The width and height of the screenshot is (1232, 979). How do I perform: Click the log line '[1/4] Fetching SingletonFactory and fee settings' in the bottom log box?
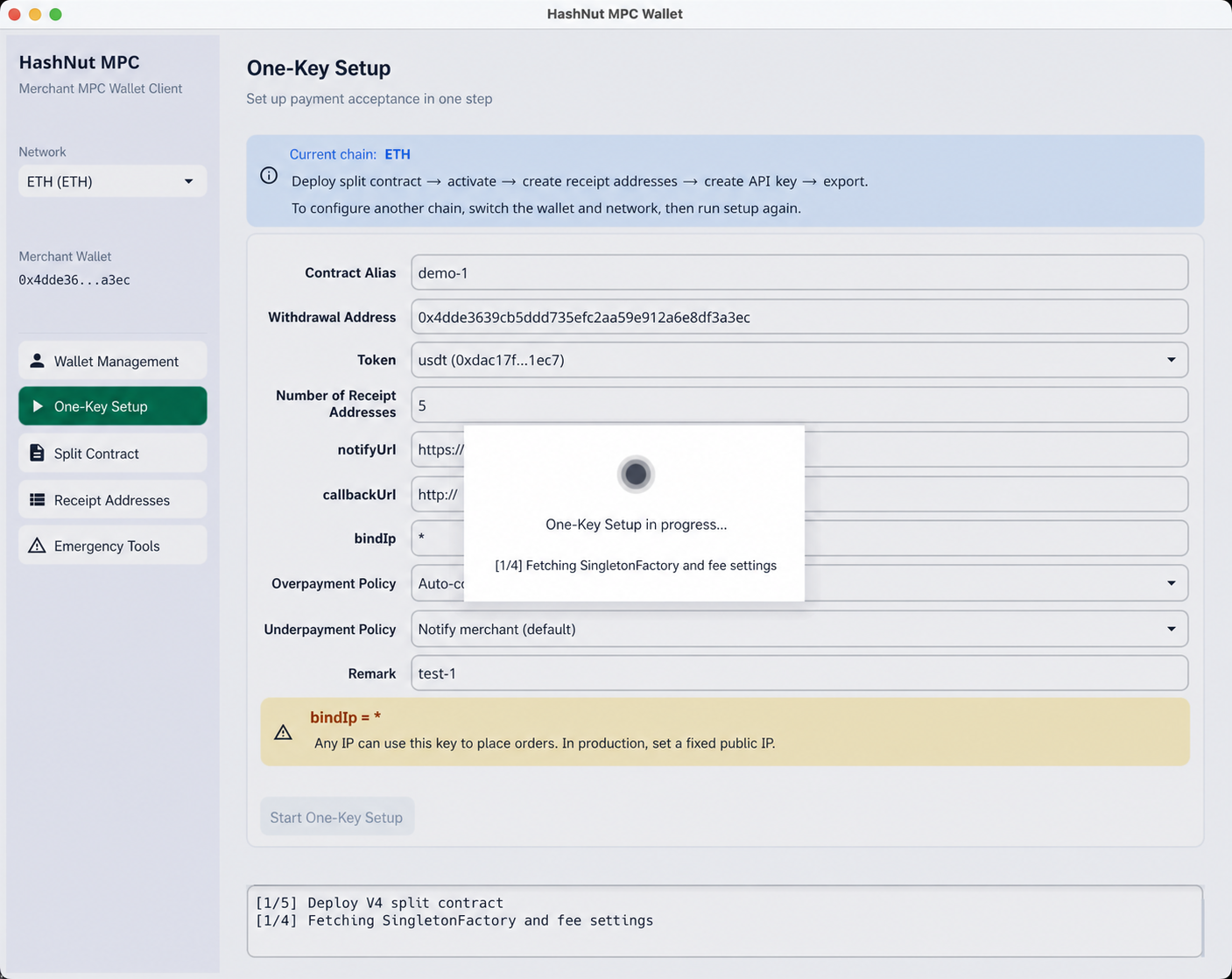454,920
